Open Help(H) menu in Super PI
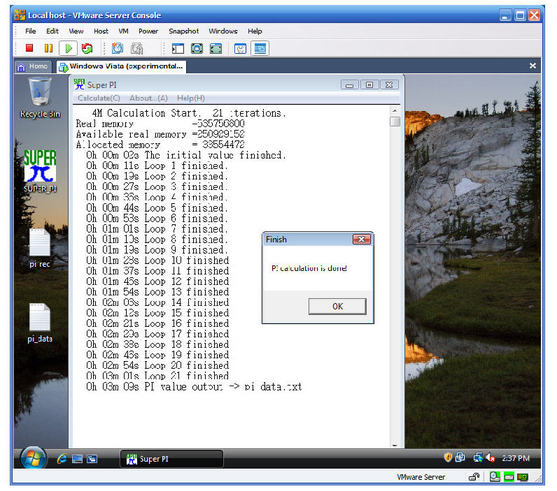Viewport: 557px width, 491px height. click(191, 98)
